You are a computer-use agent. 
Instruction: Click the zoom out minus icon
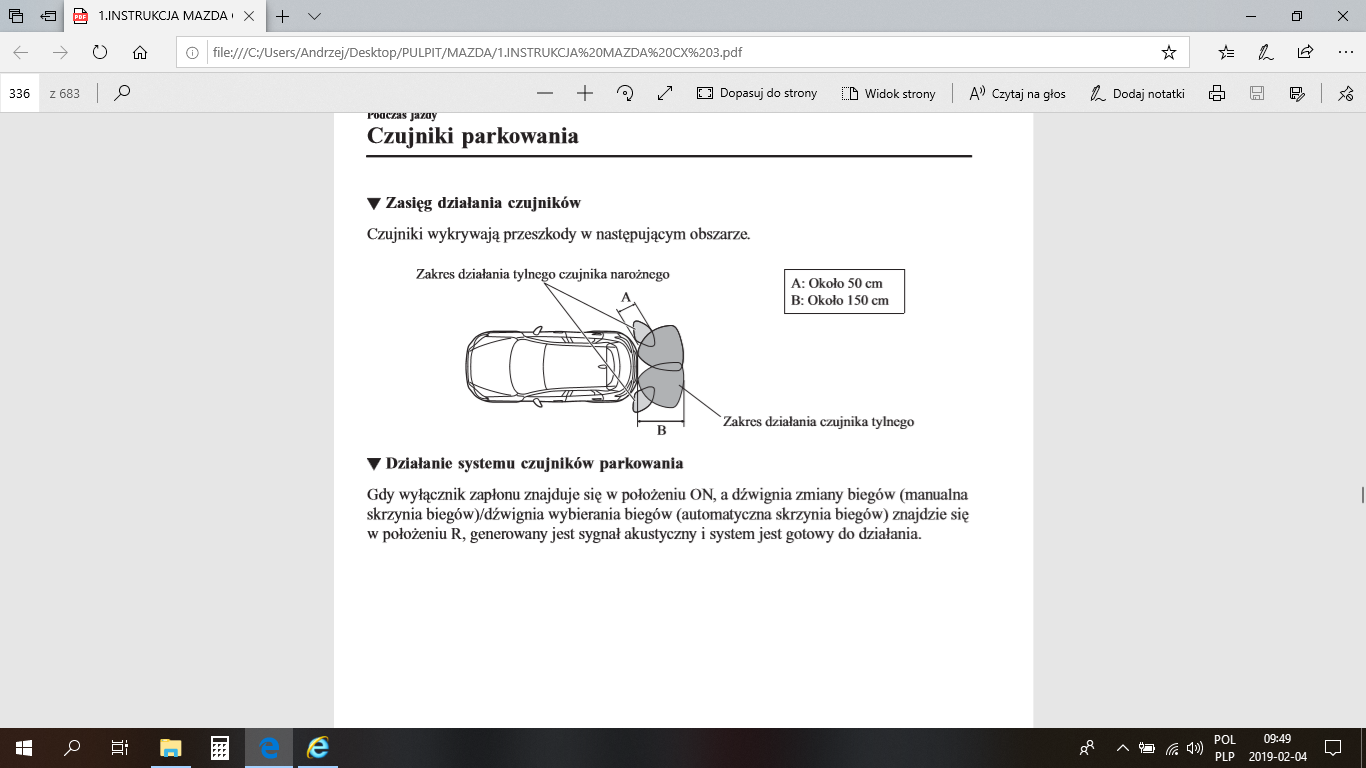[x=545, y=93]
